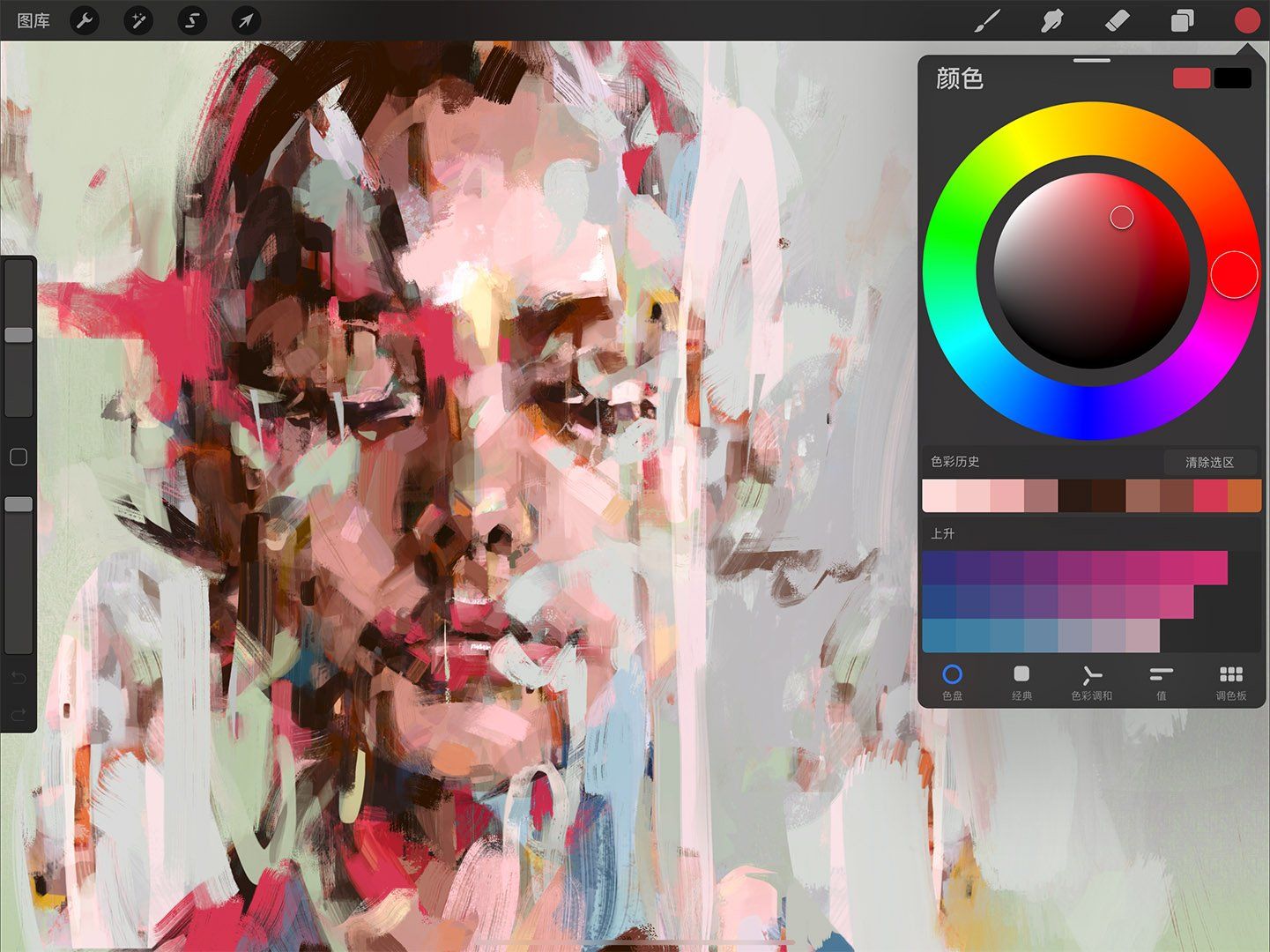1270x952 pixels.
Task: Open the 调色板 palettes tab
Action: (1230, 681)
